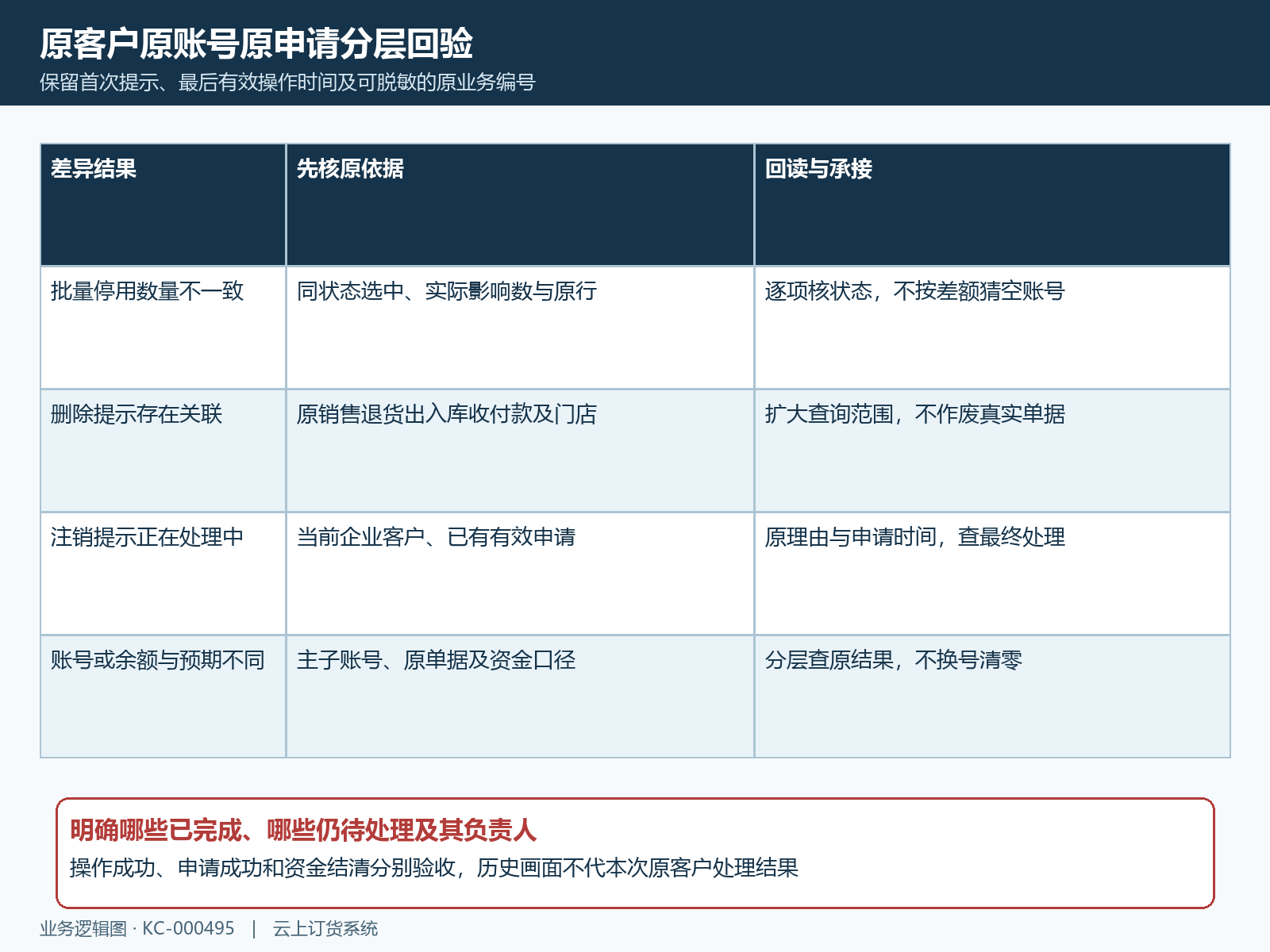This screenshot has height=952, width=1270.
Task: Click the red heading 明确哪些已完成、哪些仍待处理及其负责人
Action: click(x=303, y=831)
